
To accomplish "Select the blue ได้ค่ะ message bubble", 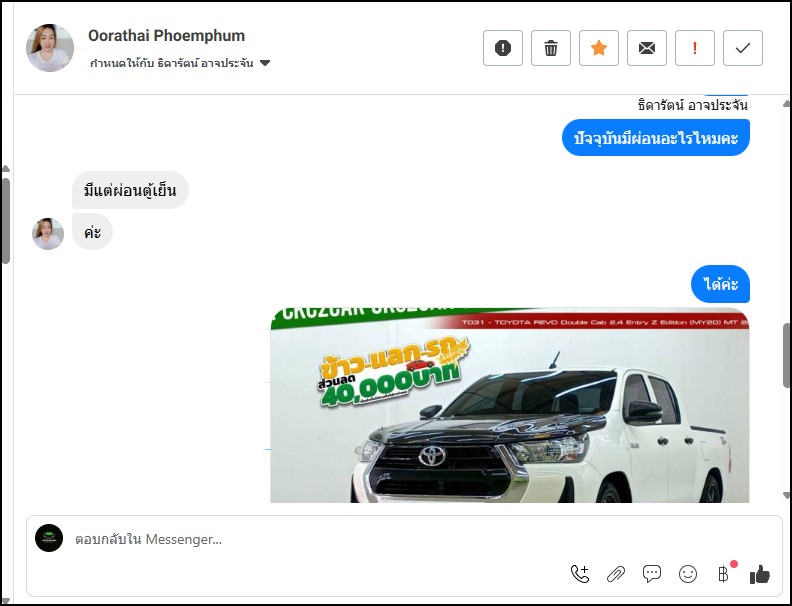I will 720,284.
